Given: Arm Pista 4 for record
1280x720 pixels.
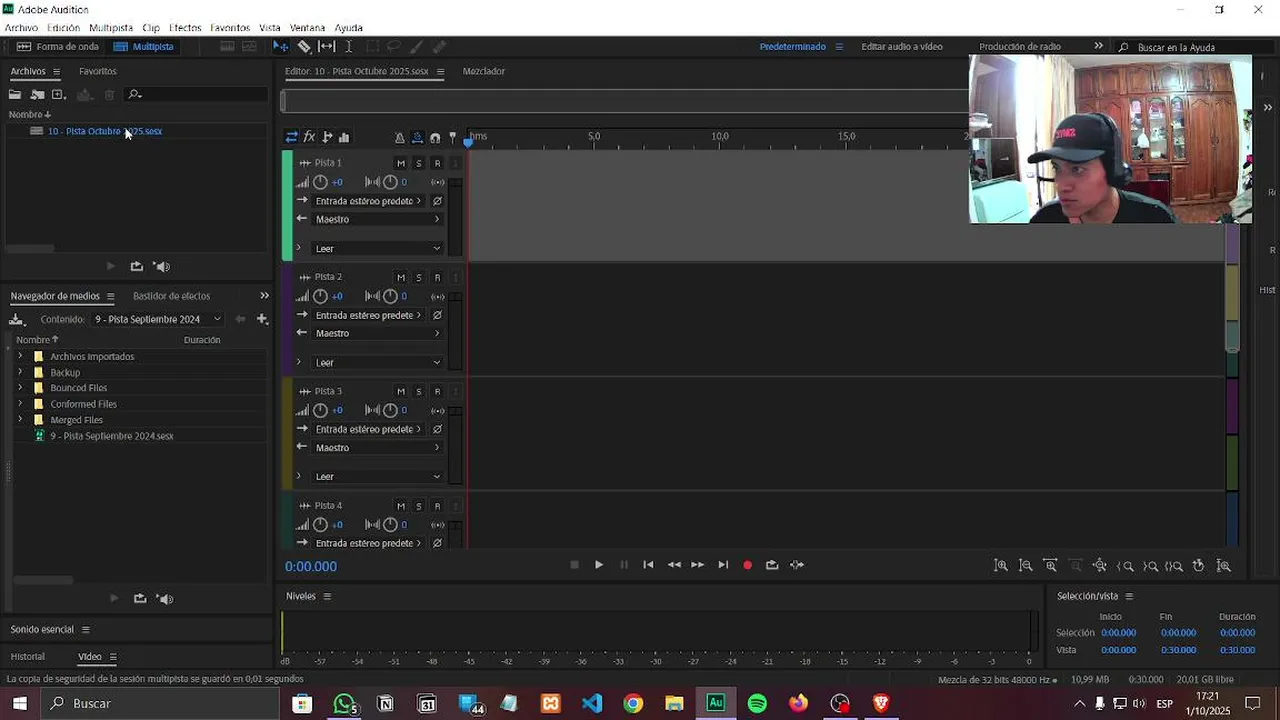Looking at the screenshot, I should [437, 506].
